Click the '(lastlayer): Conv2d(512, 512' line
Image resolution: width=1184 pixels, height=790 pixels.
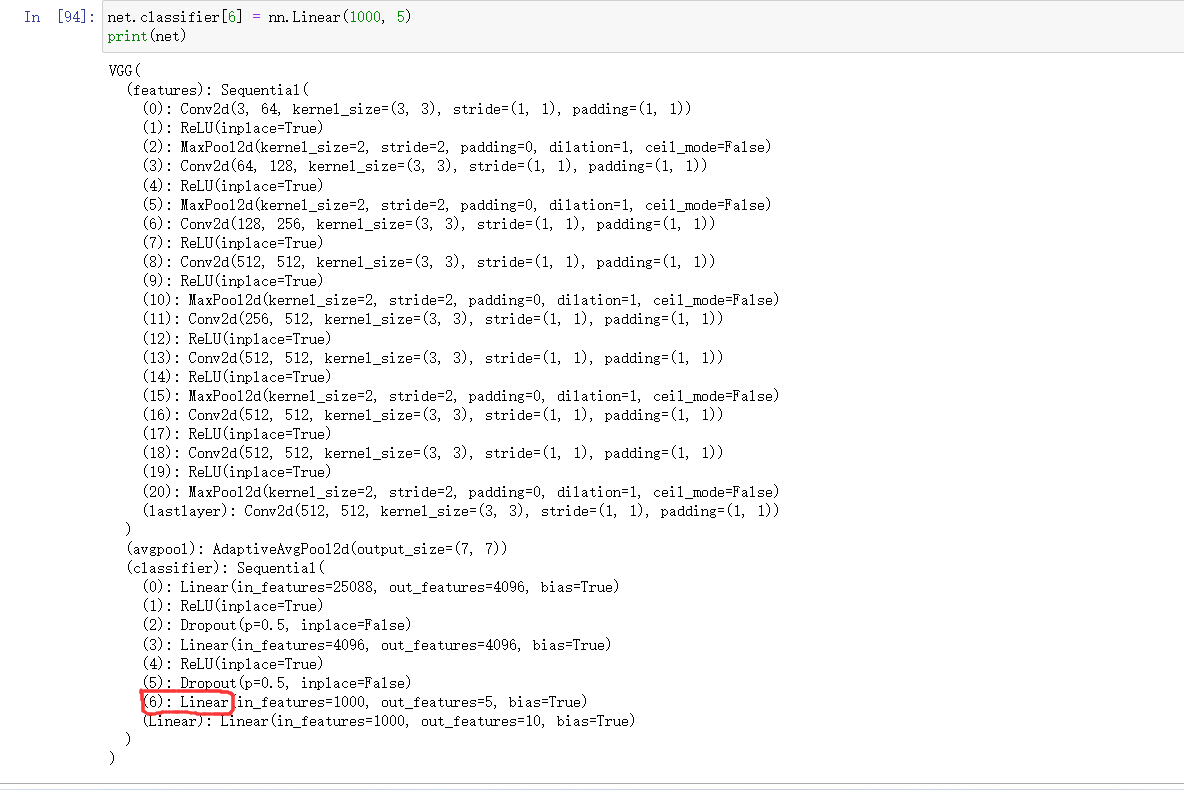coord(461,511)
